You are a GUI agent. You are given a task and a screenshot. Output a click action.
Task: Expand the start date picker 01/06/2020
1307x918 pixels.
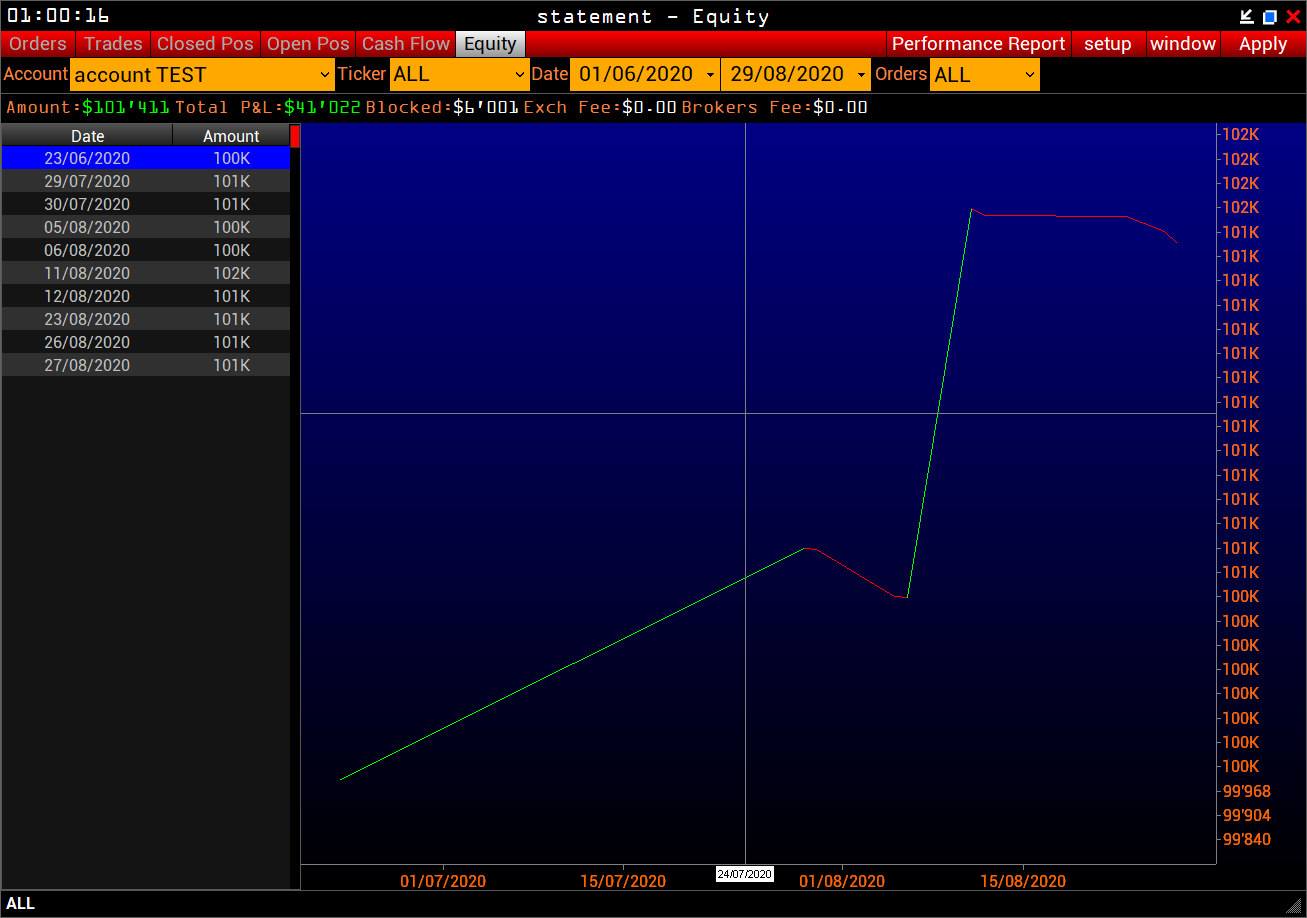click(644, 75)
